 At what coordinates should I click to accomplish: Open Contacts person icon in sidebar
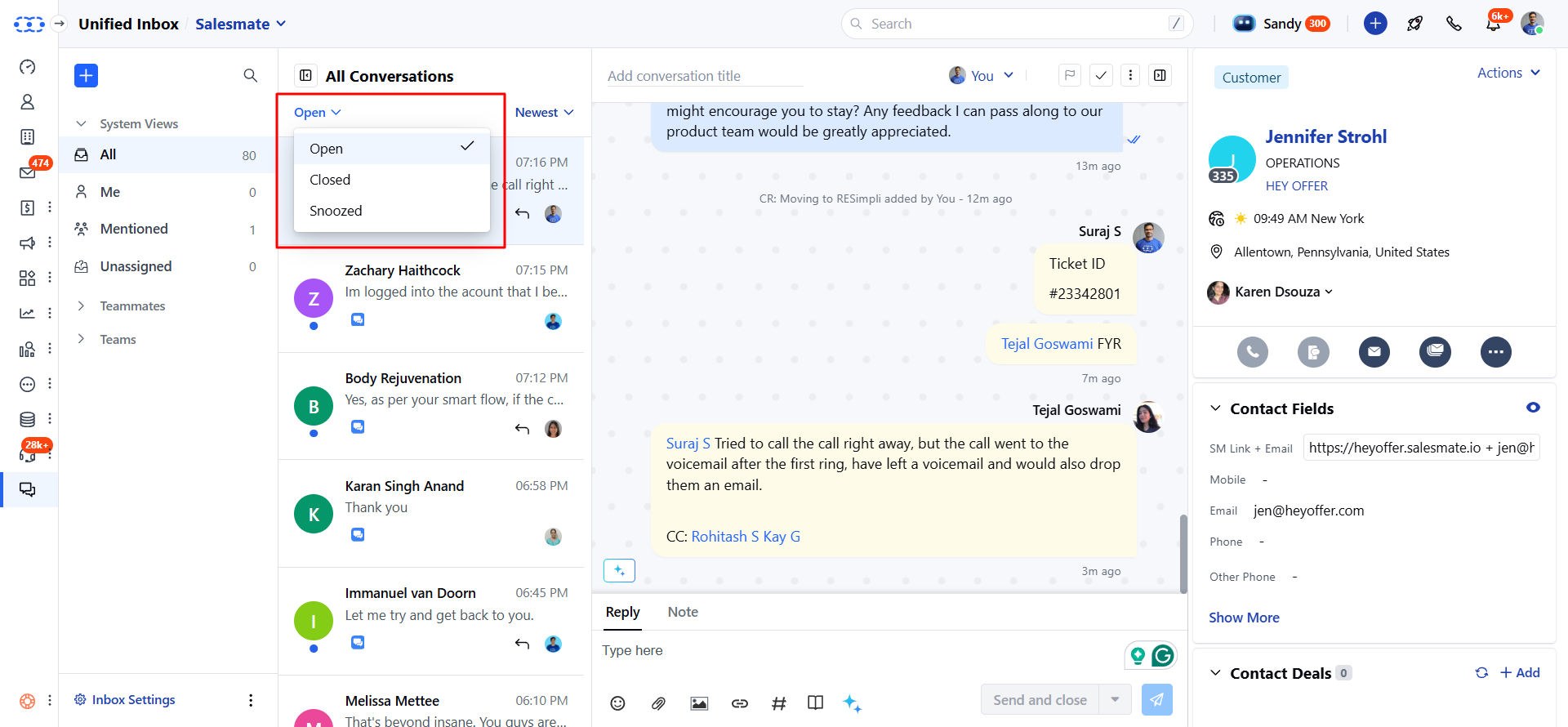click(x=27, y=102)
